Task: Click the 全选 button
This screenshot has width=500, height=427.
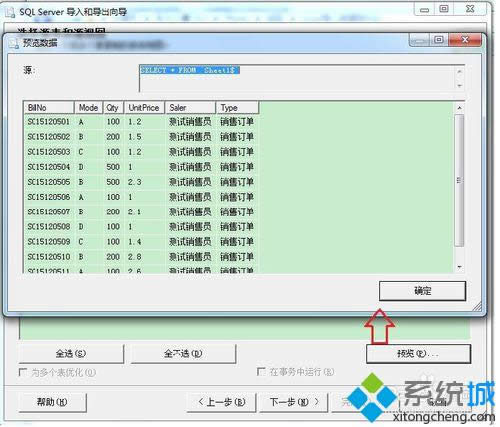Action: pos(71,354)
